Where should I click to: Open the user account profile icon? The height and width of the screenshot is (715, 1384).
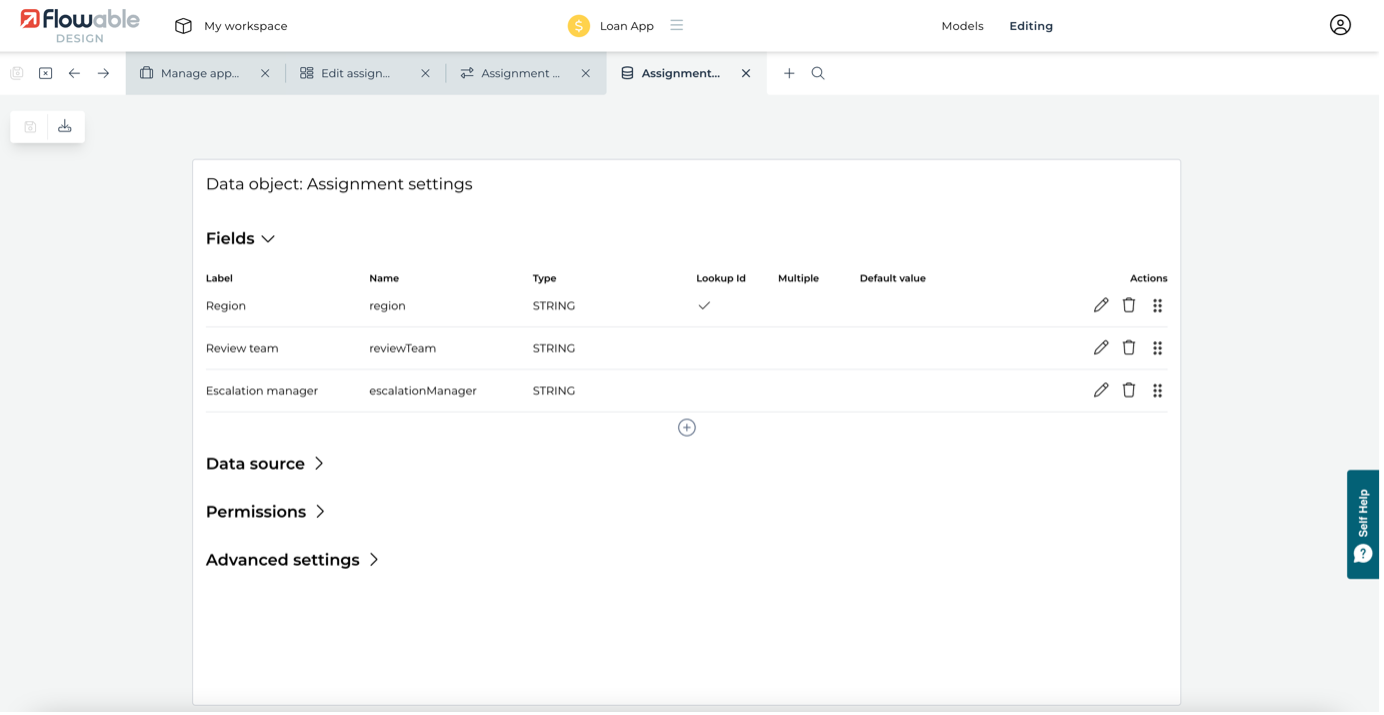click(x=1340, y=26)
